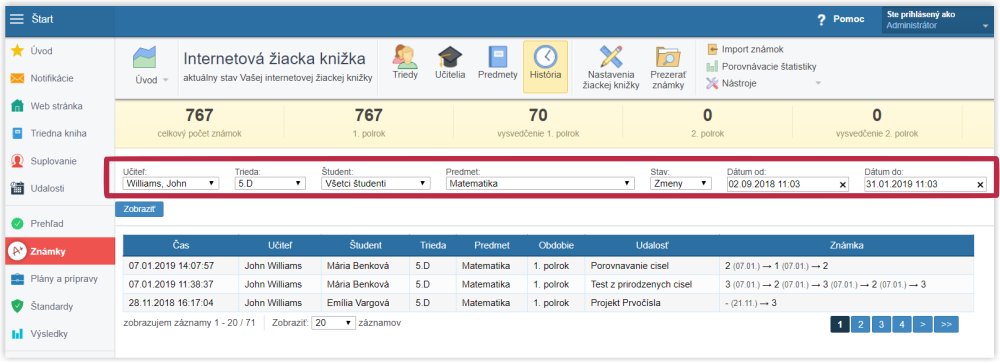Viewport: 1000px width, 363px height.
Task: Click the Pomoc help question mark icon
Action: pyautogui.click(x=821, y=20)
